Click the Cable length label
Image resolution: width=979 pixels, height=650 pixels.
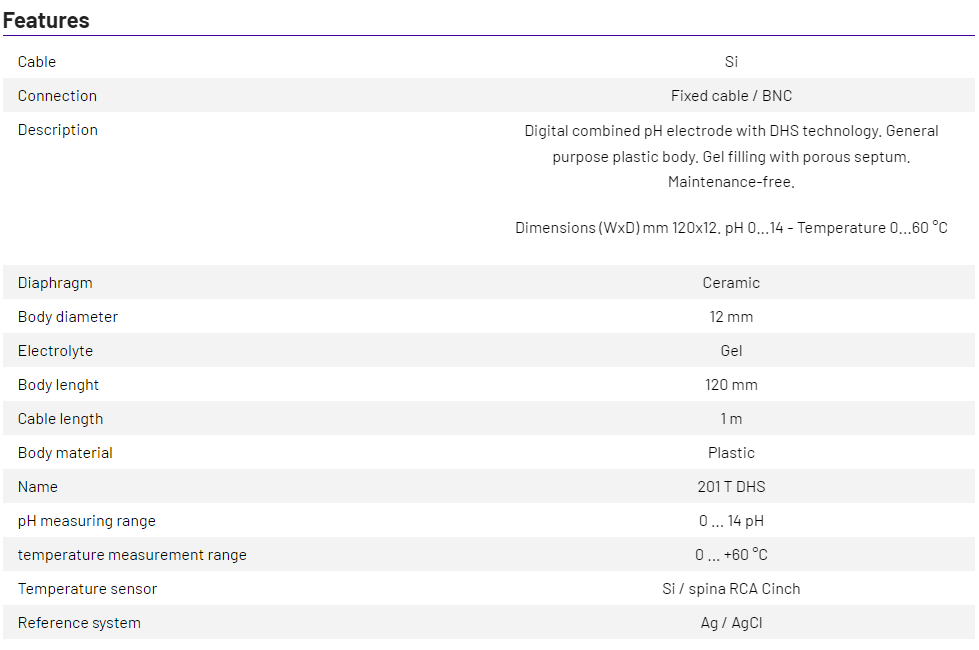tap(60, 419)
